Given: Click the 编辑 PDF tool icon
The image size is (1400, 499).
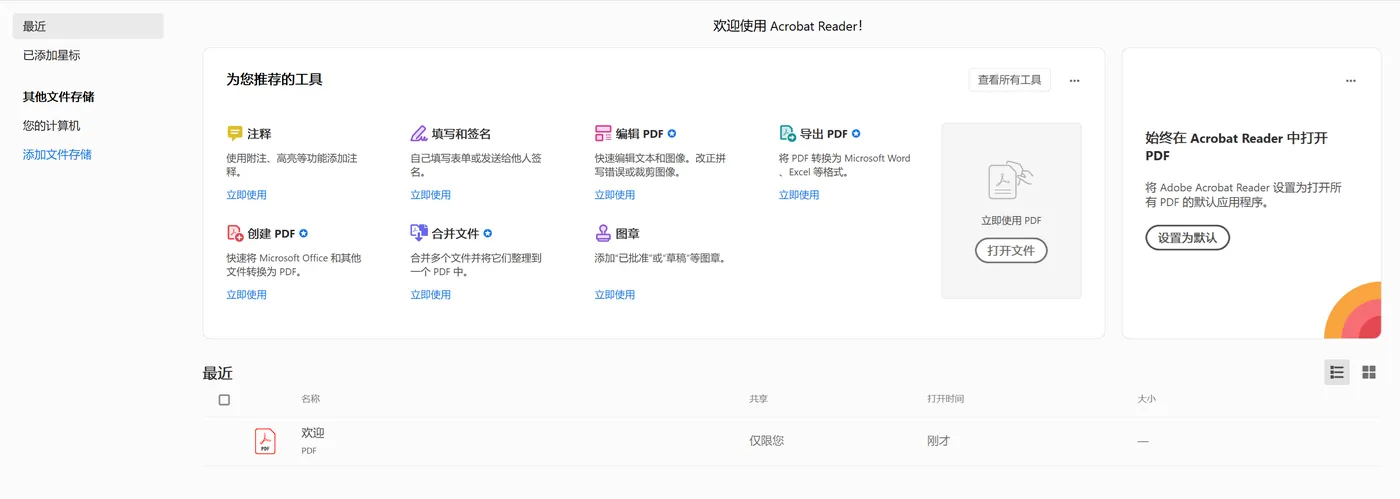Looking at the screenshot, I should click(x=603, y=133).
